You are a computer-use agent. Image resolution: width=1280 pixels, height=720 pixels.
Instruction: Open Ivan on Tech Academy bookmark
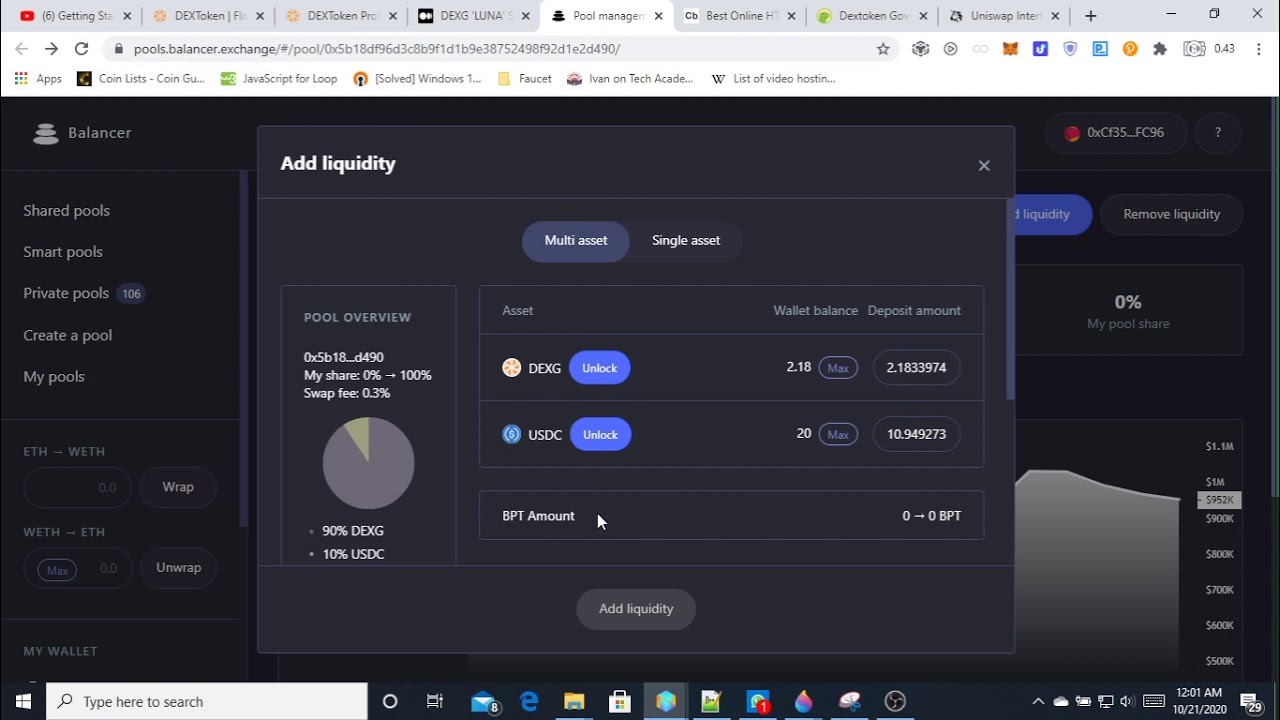pyautogui.click(x=630, y=79)
